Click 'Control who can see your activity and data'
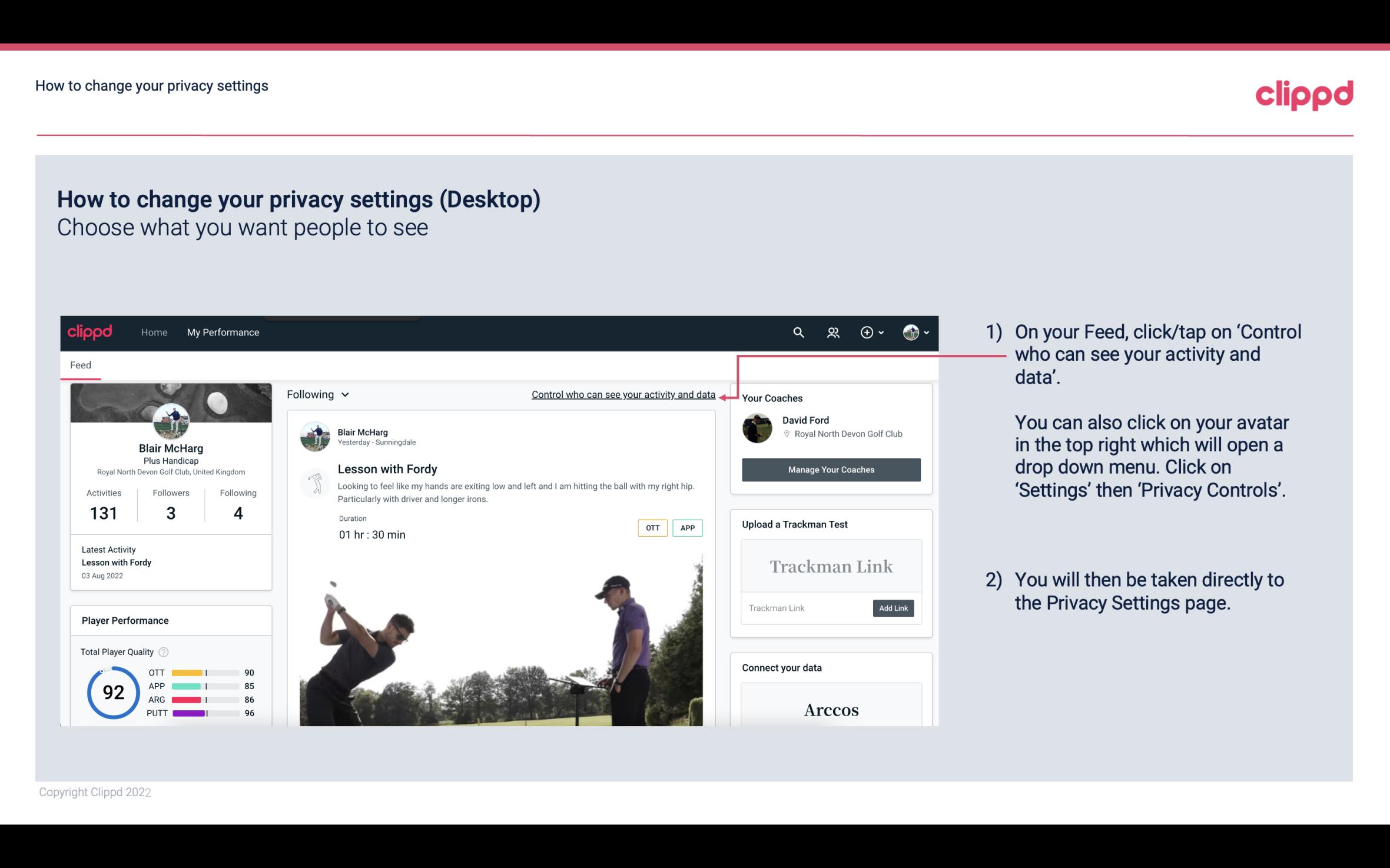This screenshot has width=1390, height=868. pos(623,394)
